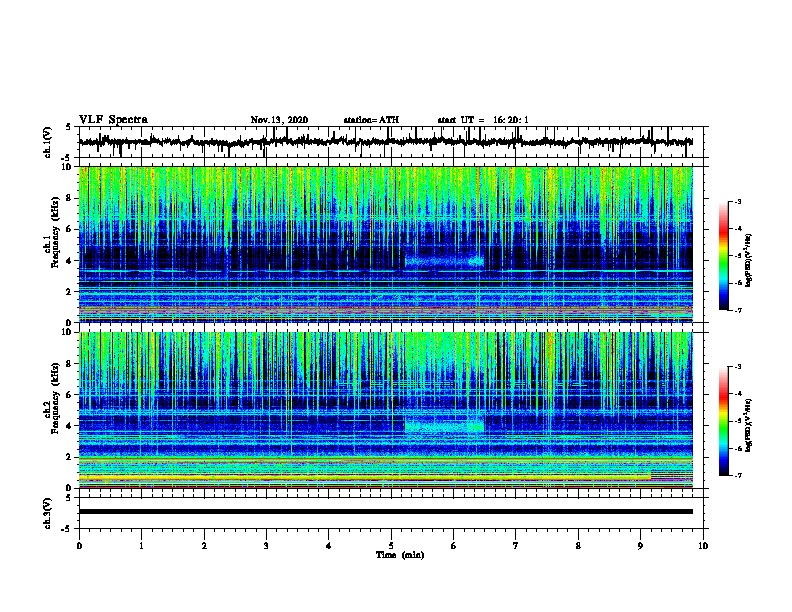The height and width of the screenshot is (612, 792).
Task: Click time axis tick label 1
Action: coord(141,546)
